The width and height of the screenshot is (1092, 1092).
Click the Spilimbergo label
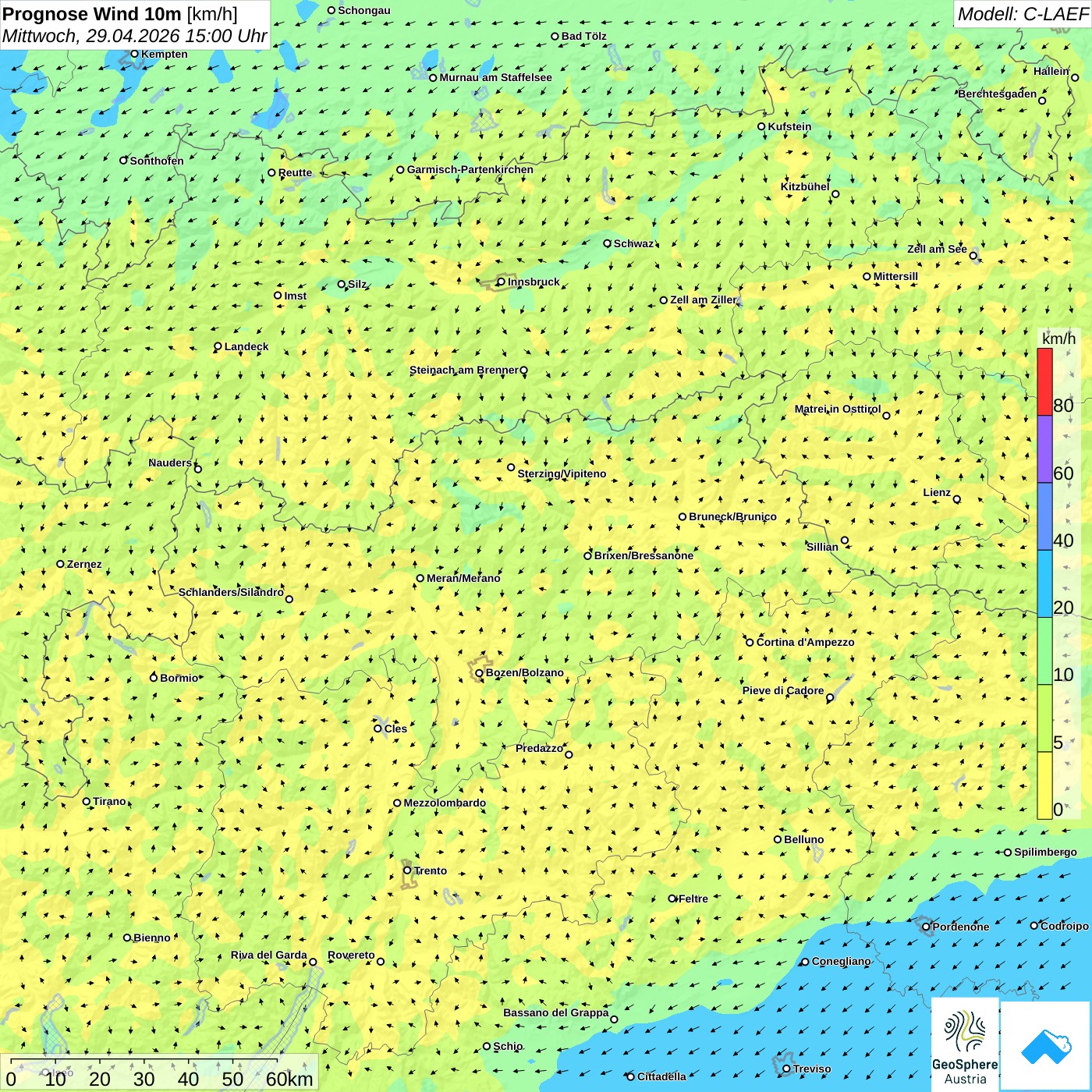1045,852
